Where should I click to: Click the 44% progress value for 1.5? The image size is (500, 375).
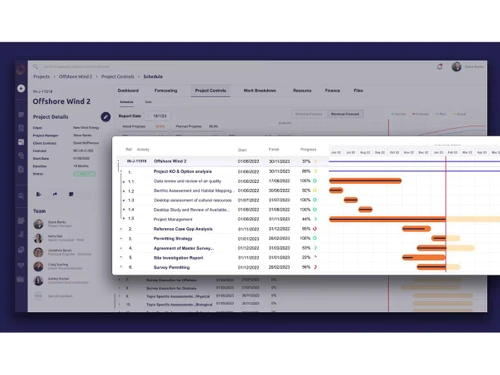coord(306,219)
